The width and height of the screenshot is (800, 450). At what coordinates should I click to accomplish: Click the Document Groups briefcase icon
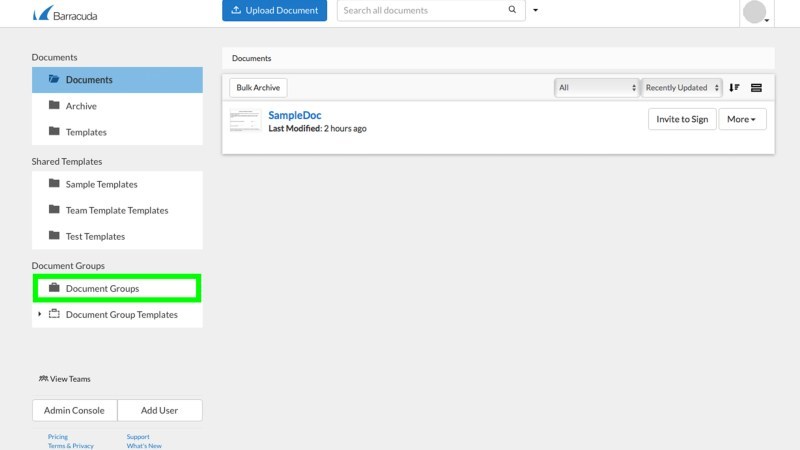point(54,288)
